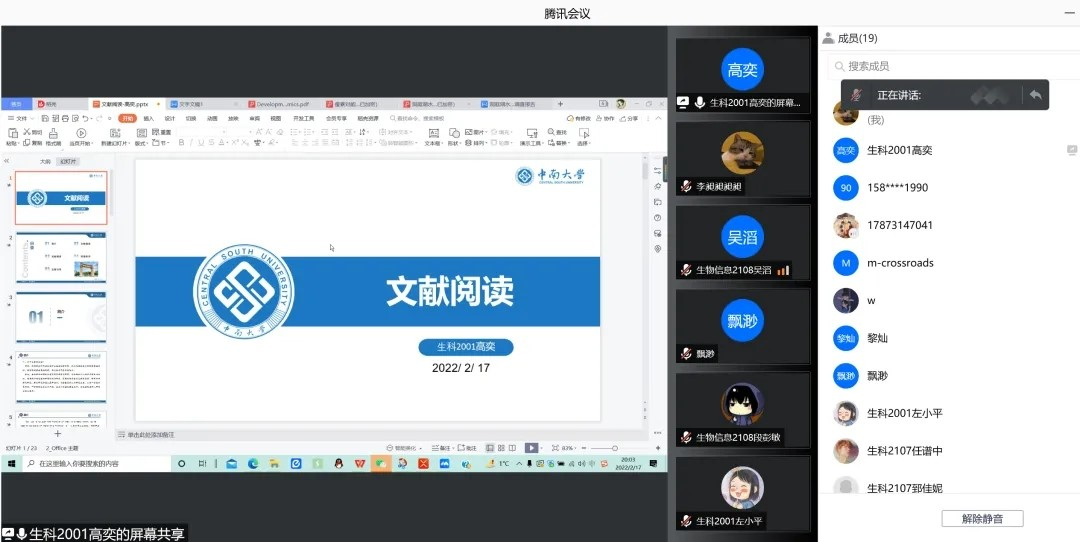
Task: Click the reply arrow icon in the speaking bar
Action: pos(1036,95)
